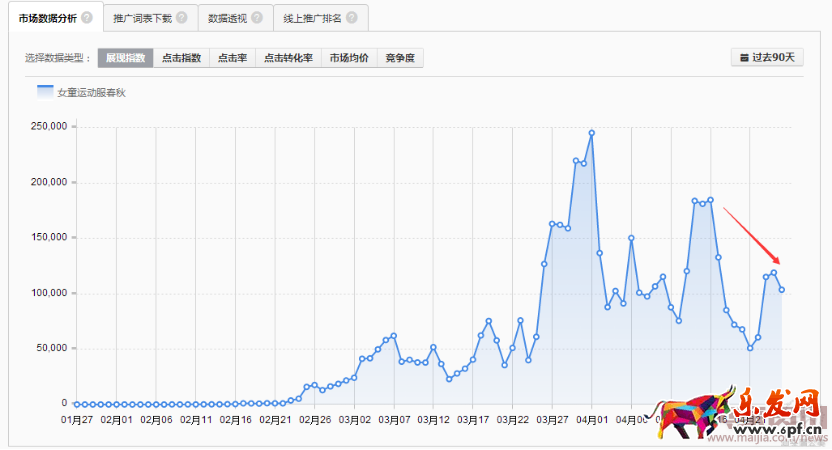Choose the 点击率 data type

pos(232,58)
